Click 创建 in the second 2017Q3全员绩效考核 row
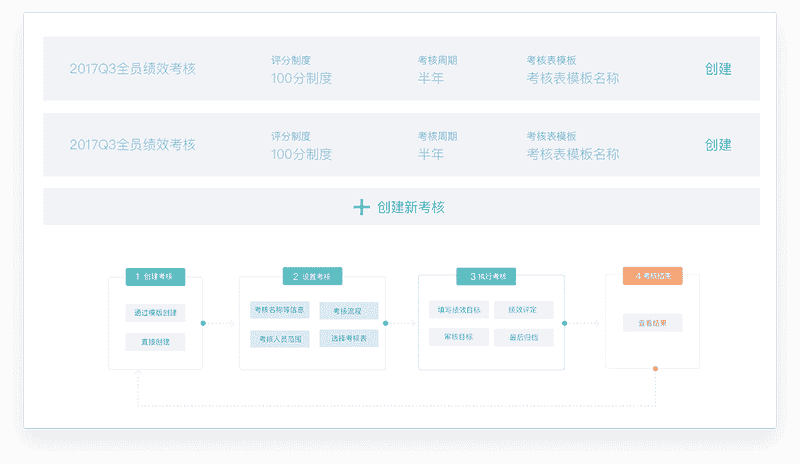 (718, 145)
